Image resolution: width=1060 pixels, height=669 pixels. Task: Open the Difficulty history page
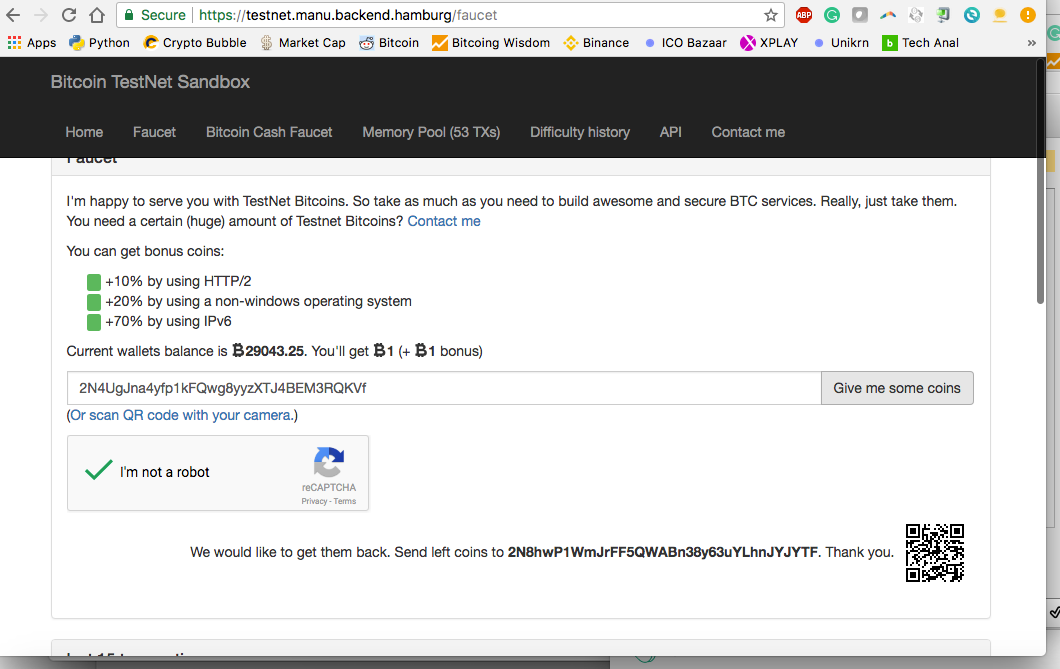click(x=580, y=132)
